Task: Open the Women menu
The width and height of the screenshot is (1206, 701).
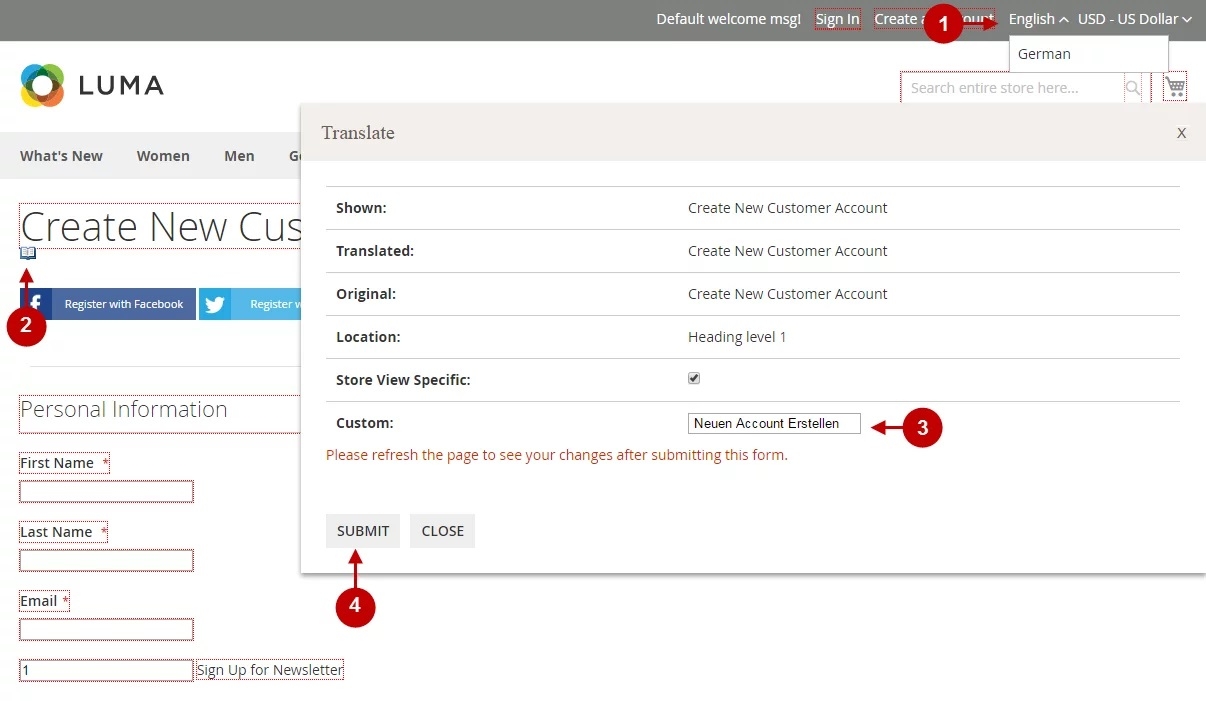Action: click(x=163, y=156)
